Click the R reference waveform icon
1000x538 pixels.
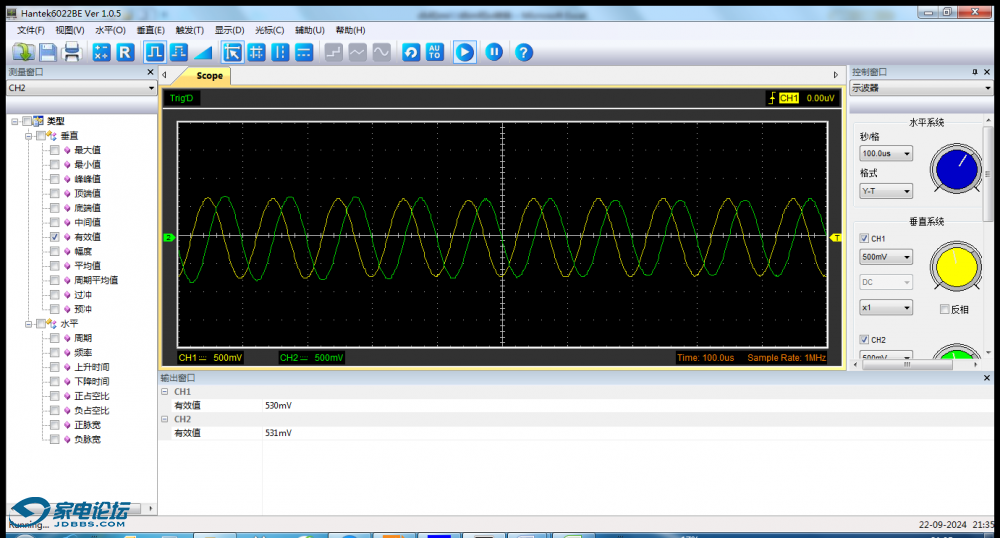(x=125, y=52)
